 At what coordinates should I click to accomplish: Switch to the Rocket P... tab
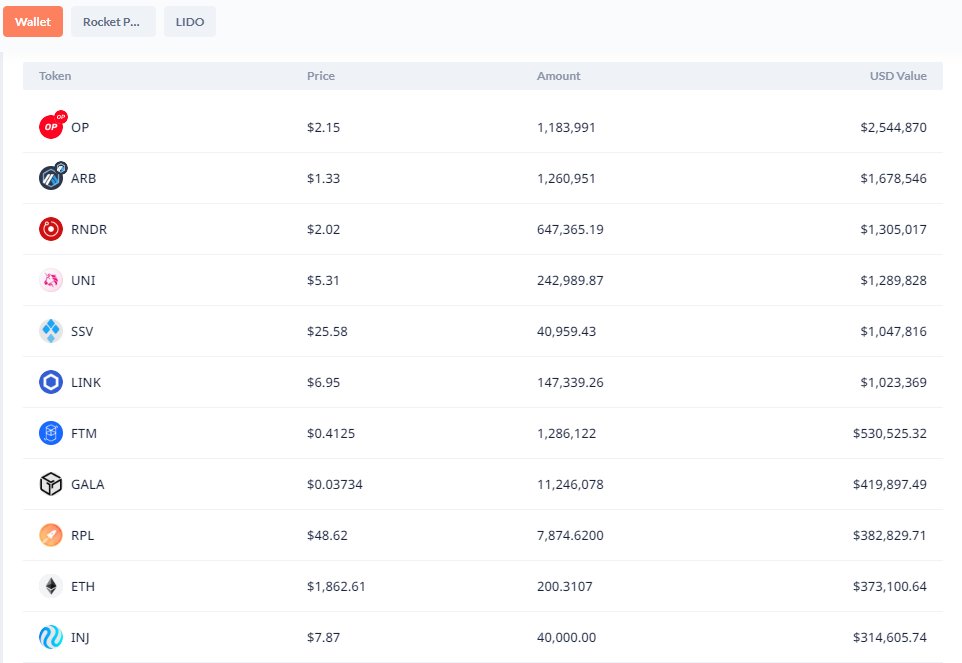point(113,22)
